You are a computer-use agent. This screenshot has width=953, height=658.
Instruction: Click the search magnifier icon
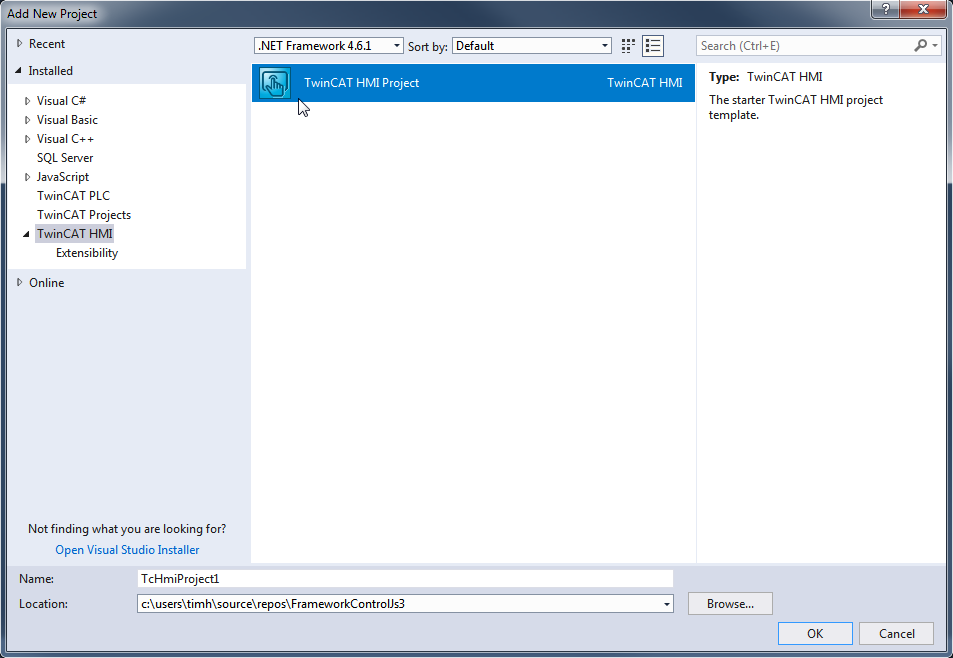(x=920, y=46)
